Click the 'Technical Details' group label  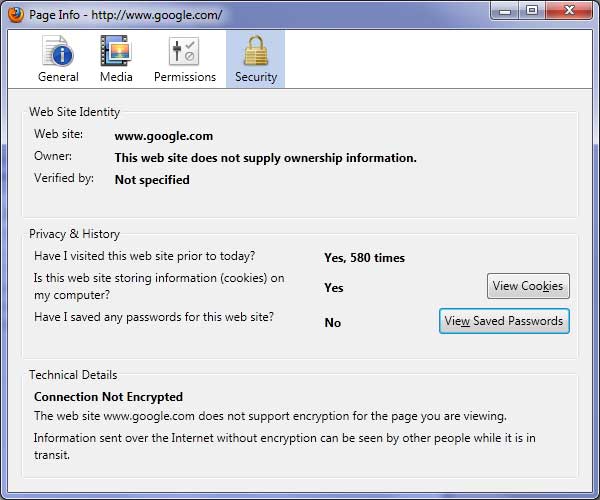(x=73, y=375)
